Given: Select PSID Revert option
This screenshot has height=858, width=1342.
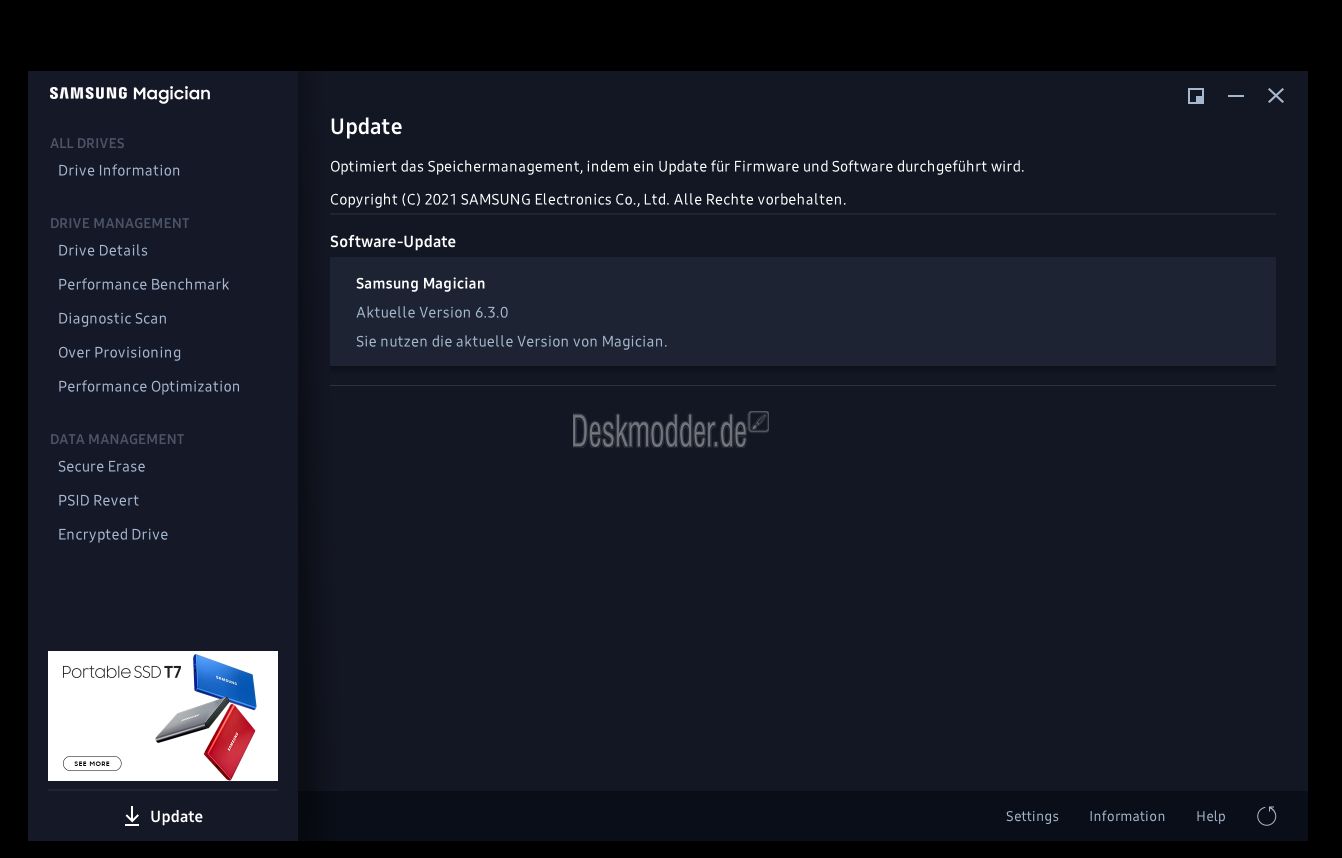Looking at the screenshot, I should [99, 500].
